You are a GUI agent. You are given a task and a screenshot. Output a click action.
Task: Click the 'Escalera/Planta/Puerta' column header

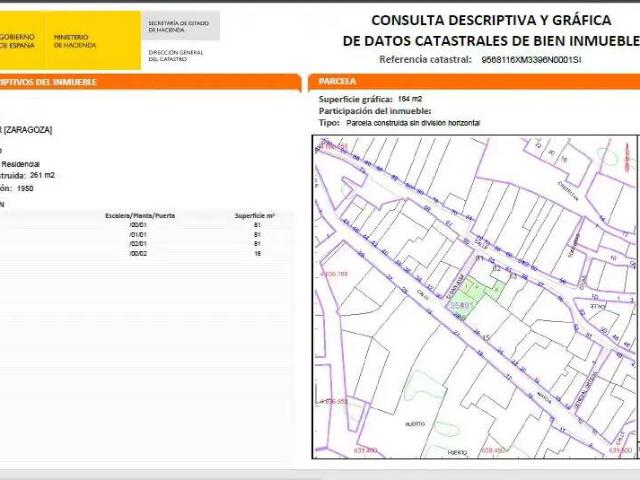tap(140, 216)
